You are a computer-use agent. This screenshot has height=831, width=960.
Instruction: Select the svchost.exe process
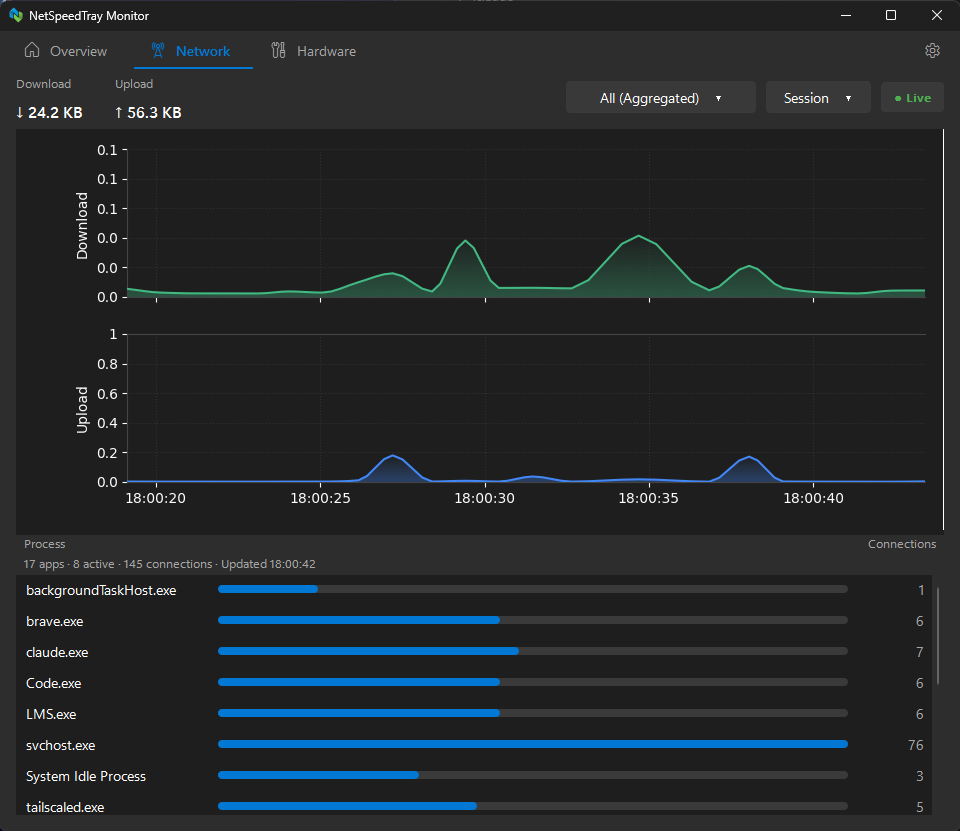tap(474, 745)
